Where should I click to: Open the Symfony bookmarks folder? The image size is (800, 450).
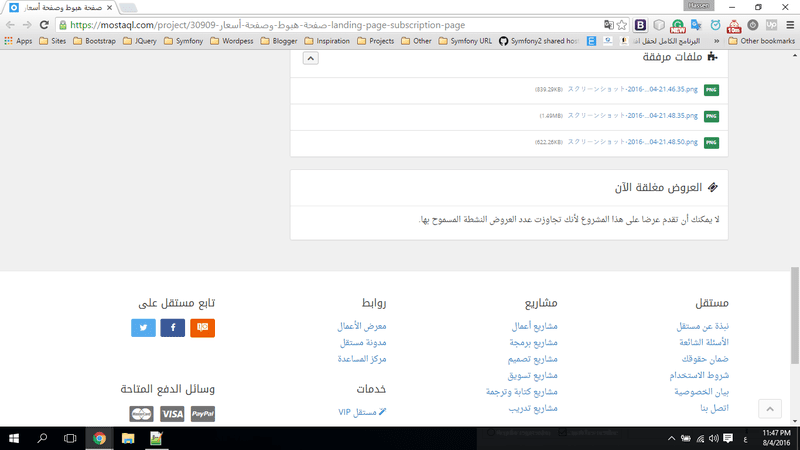tap(184, 41)
